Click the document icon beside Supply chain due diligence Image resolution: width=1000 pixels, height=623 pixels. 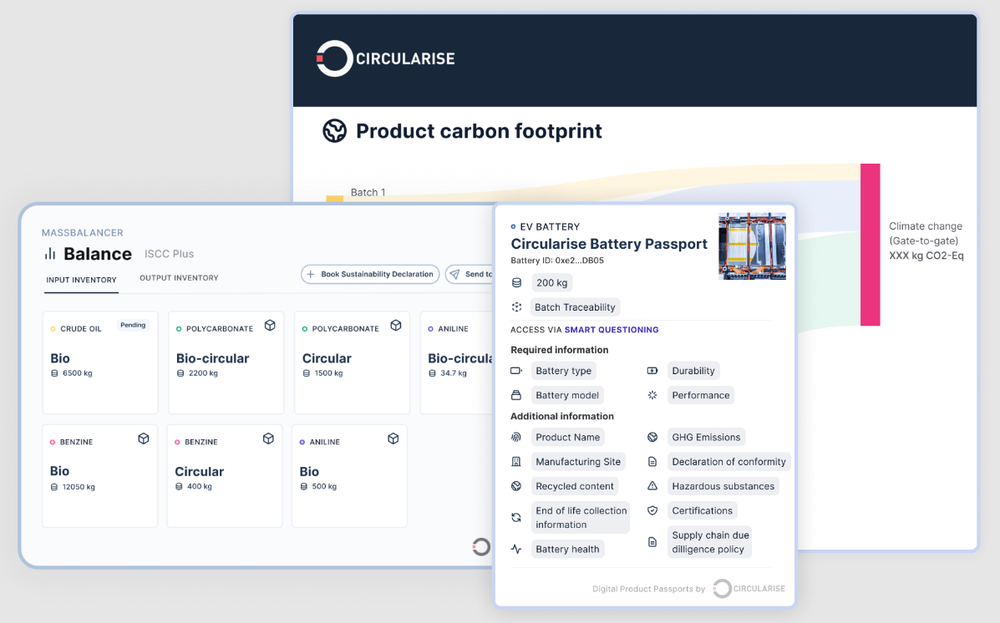tap(652, 542)
